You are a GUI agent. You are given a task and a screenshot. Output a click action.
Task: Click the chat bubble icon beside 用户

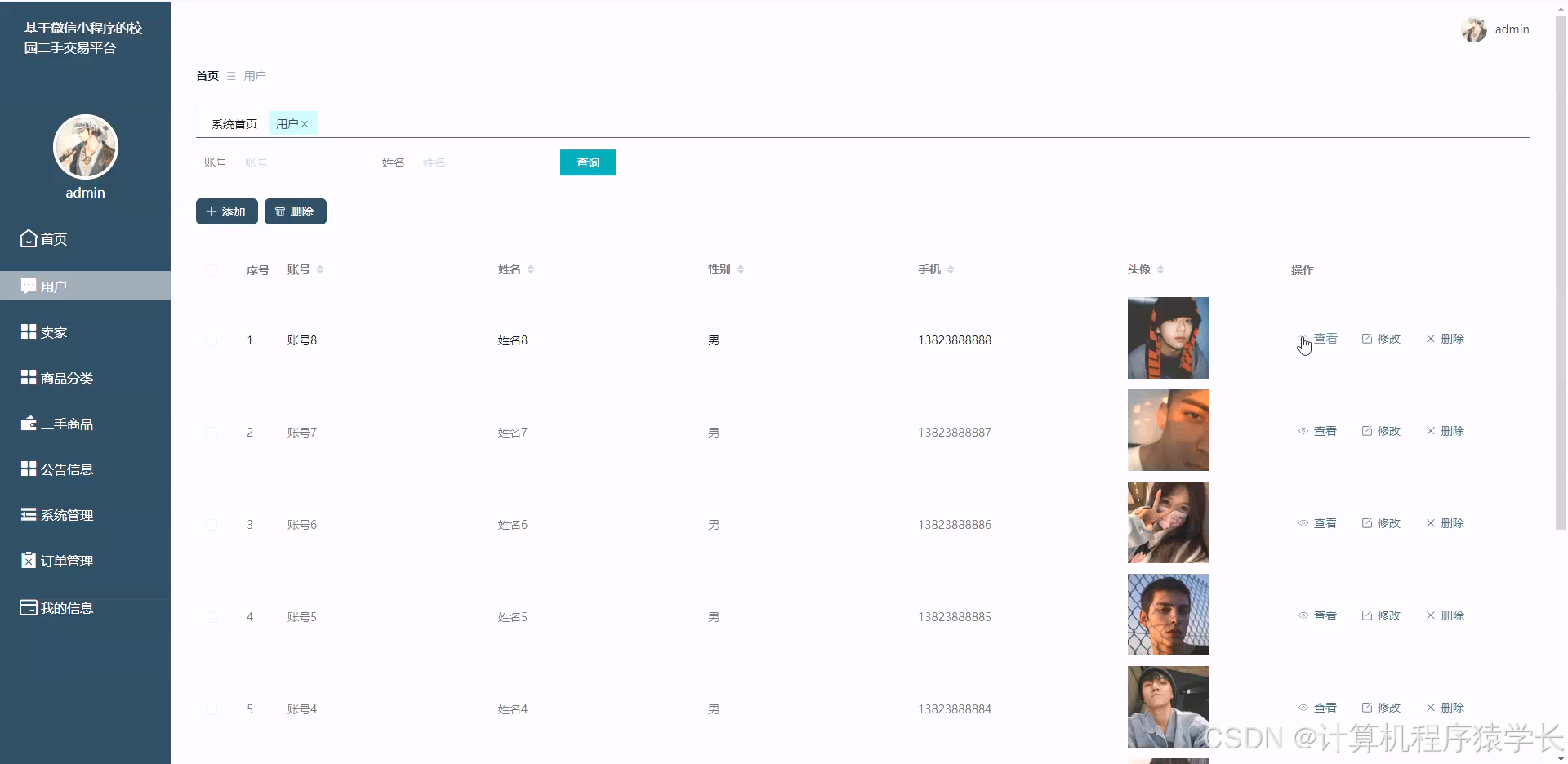29,286
